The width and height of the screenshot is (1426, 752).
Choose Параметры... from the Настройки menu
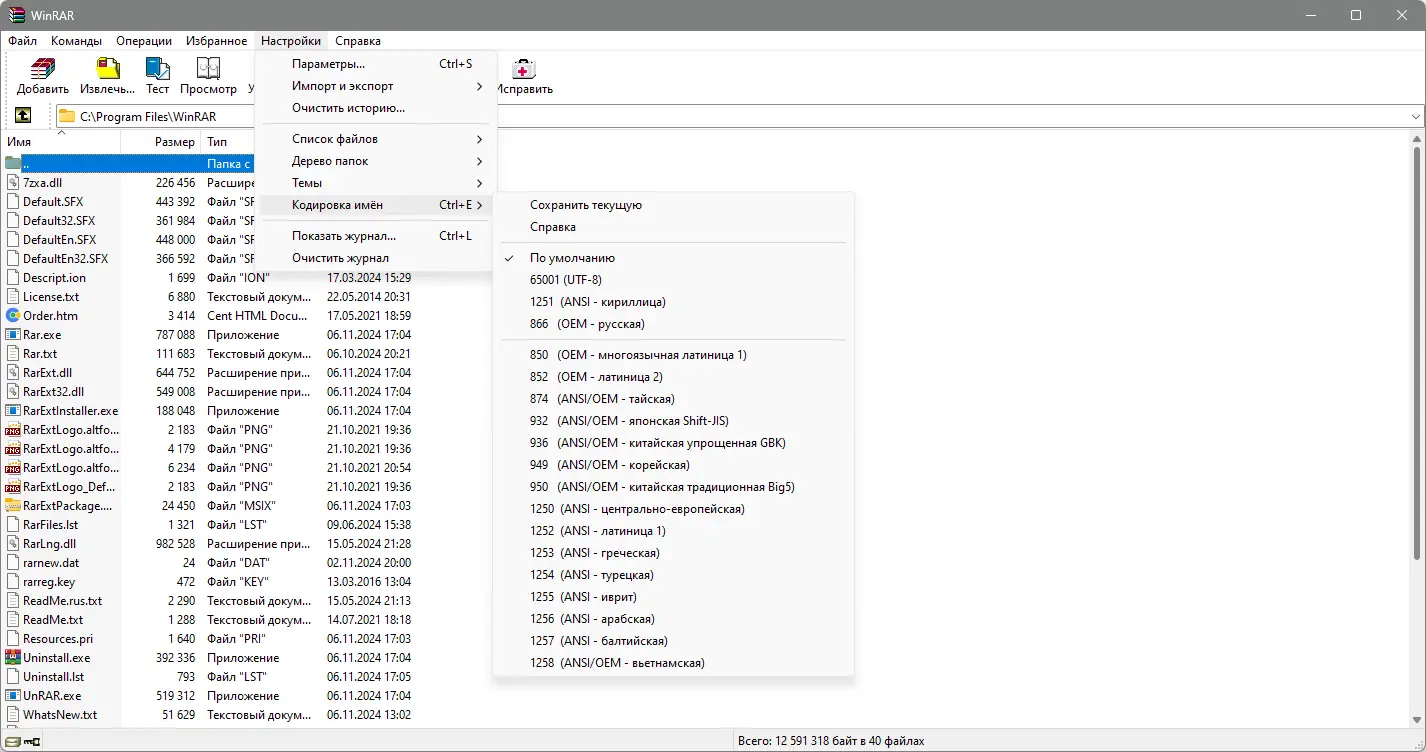[376, 64]
